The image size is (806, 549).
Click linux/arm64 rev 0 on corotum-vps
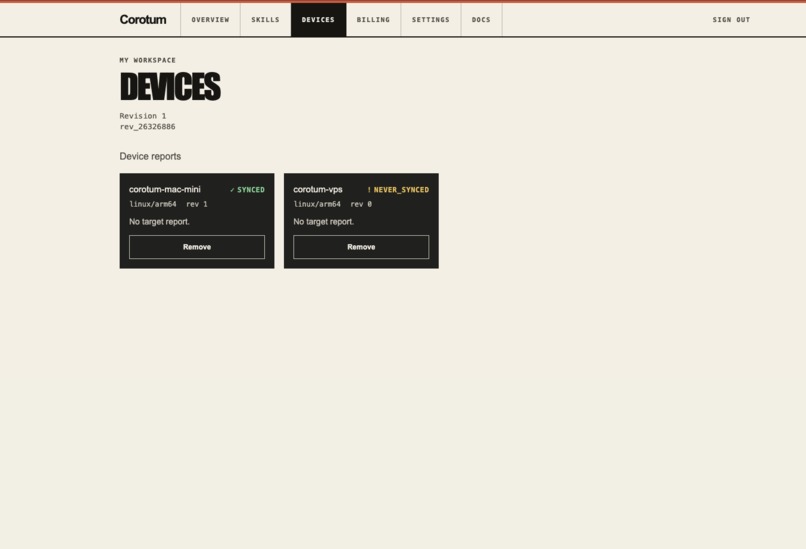(x=333, y=204)
